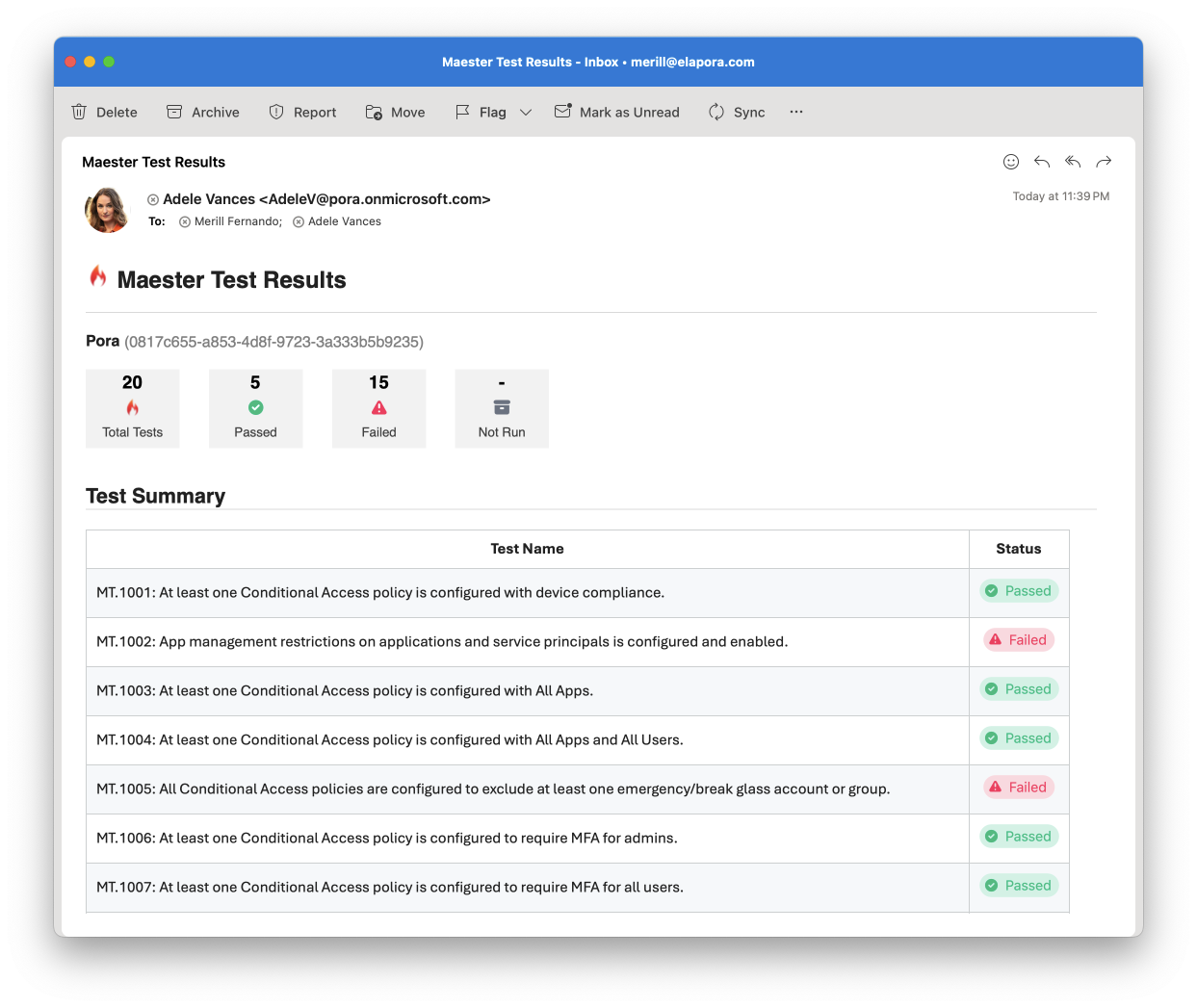Screen dimensions: 1197x1008
Task: Reply to the sender
Action: pyautogui.click(x=1042, y=162)
